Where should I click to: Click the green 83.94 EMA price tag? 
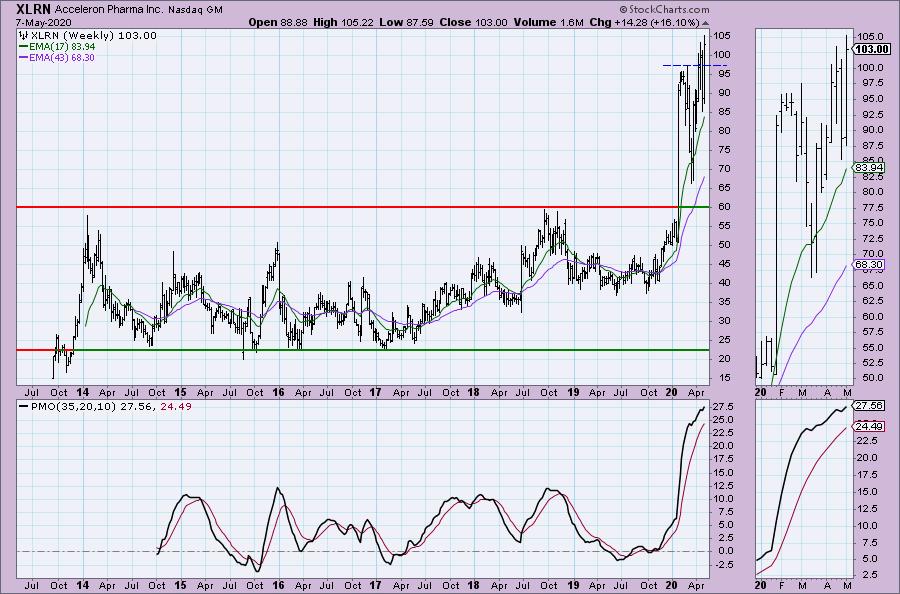868,168
